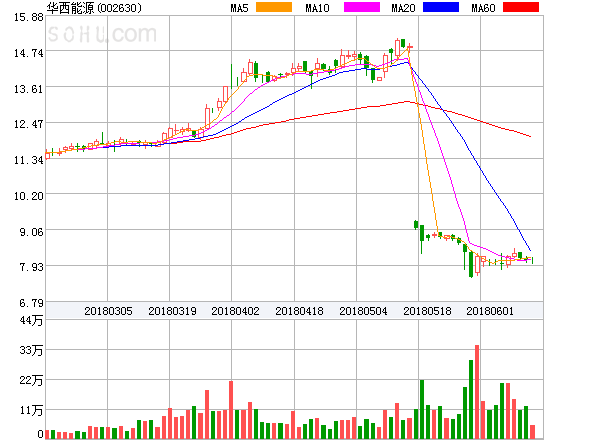
Task: Click the 11.34 price axis label
Action: [29, 160]
